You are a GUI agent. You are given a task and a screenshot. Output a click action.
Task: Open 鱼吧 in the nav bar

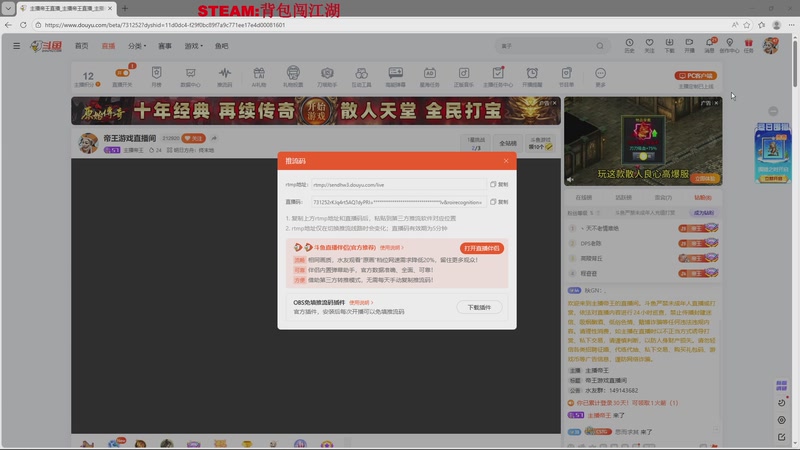click(x=221, y=46)
